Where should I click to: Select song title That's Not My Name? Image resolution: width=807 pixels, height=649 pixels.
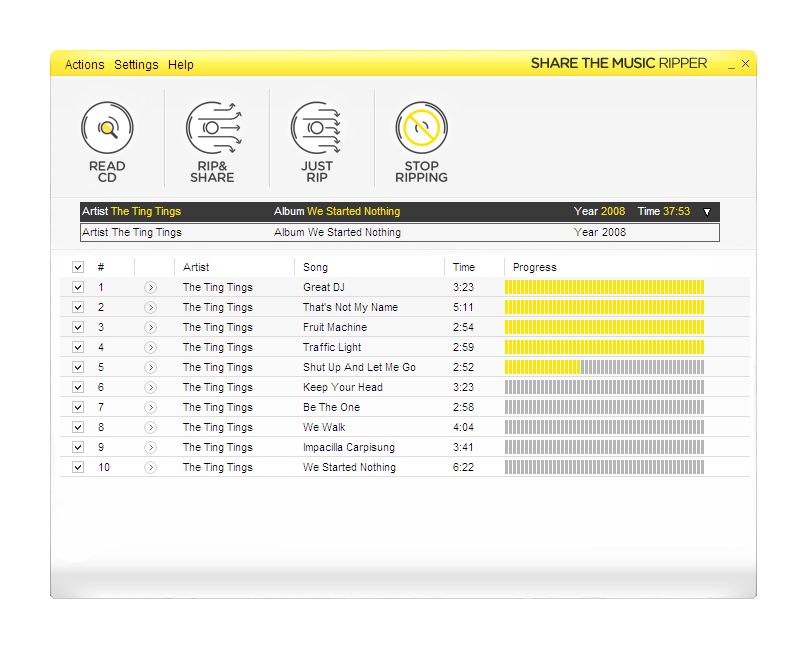(x=350, y=307)
